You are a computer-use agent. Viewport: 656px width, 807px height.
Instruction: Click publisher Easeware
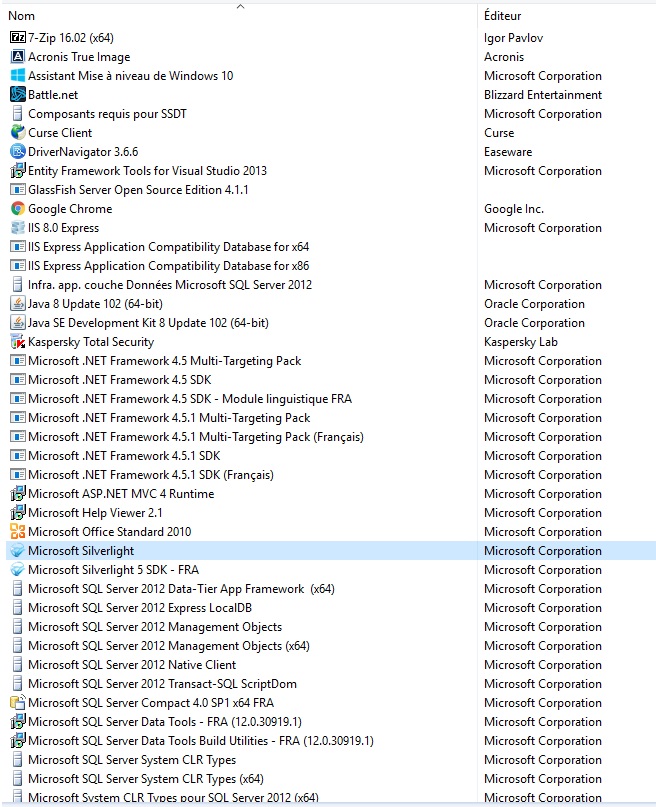pyautogui.click(x=508, y=152)
